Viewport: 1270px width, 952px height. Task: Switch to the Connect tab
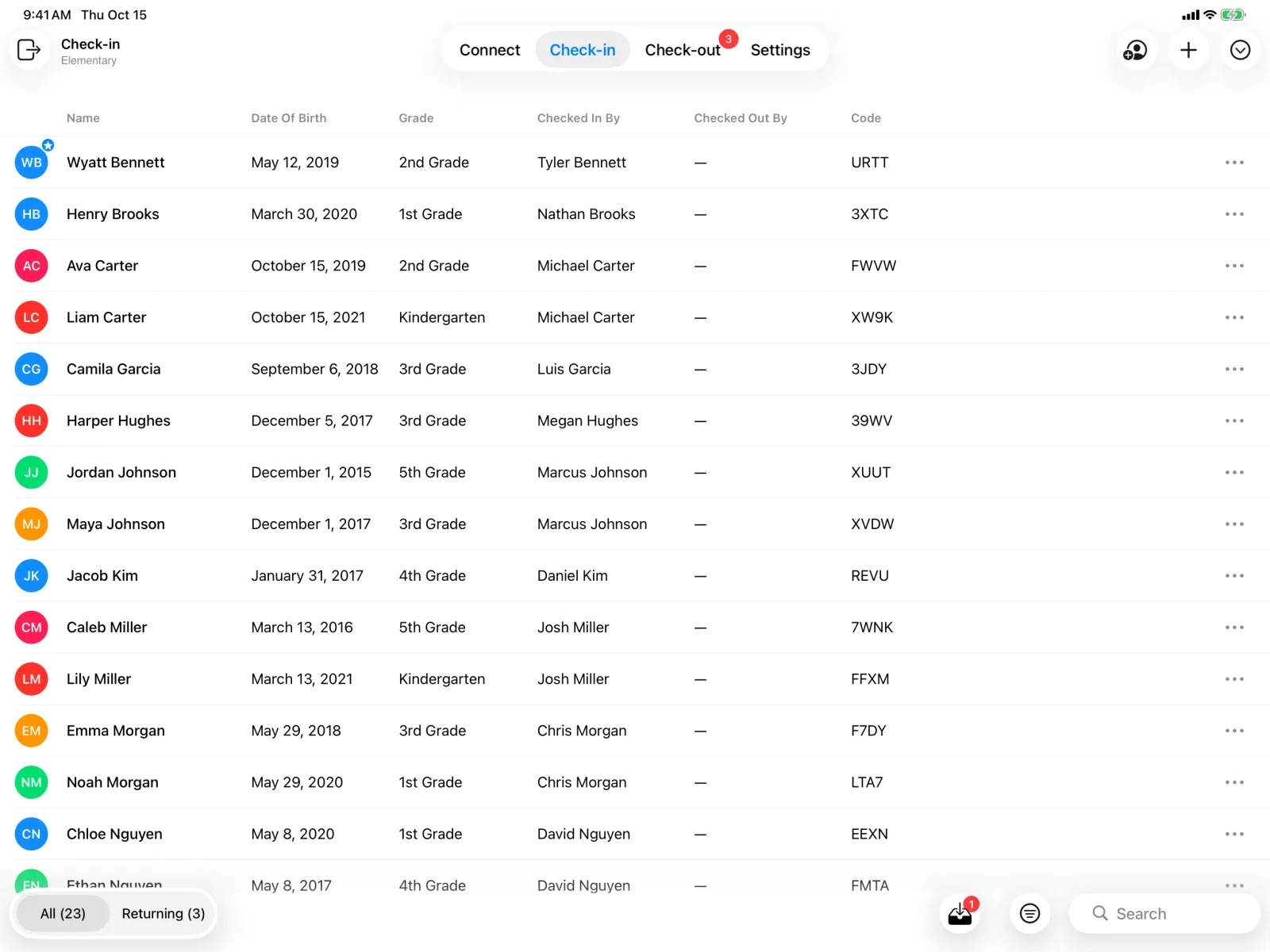490,50
